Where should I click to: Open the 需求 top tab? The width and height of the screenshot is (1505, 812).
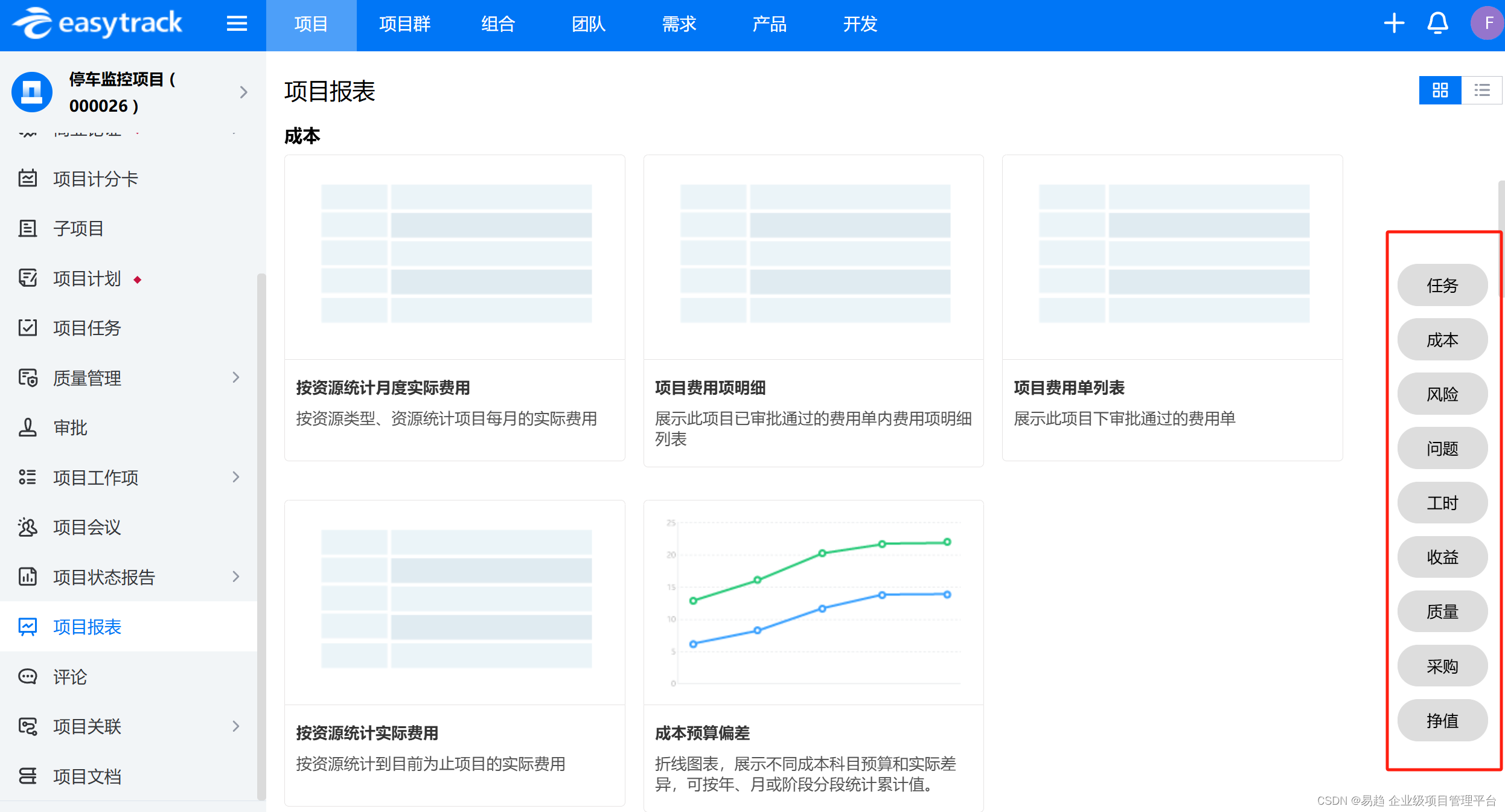point(679,24)
